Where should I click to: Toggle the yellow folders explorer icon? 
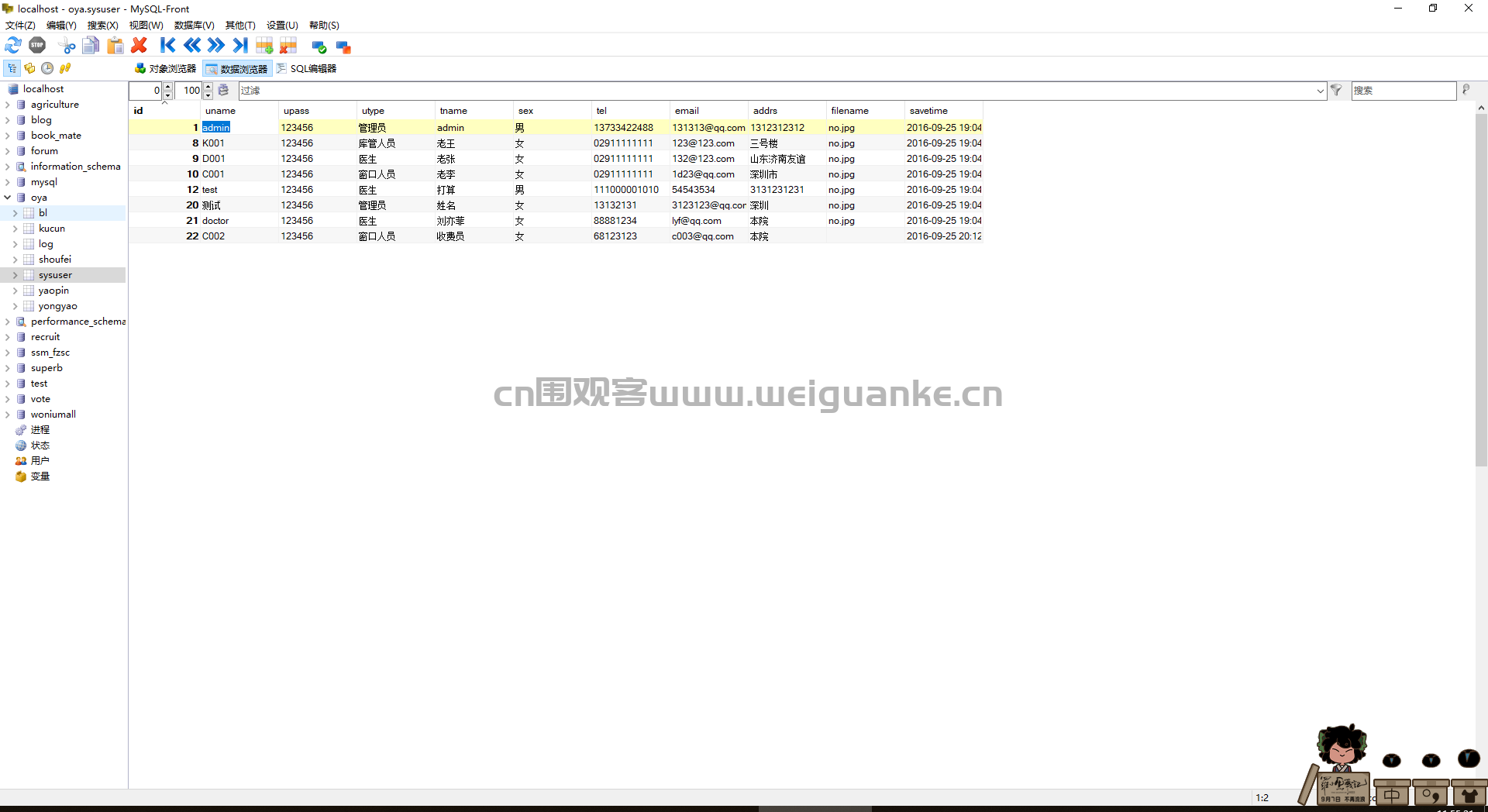click(30, 68)
